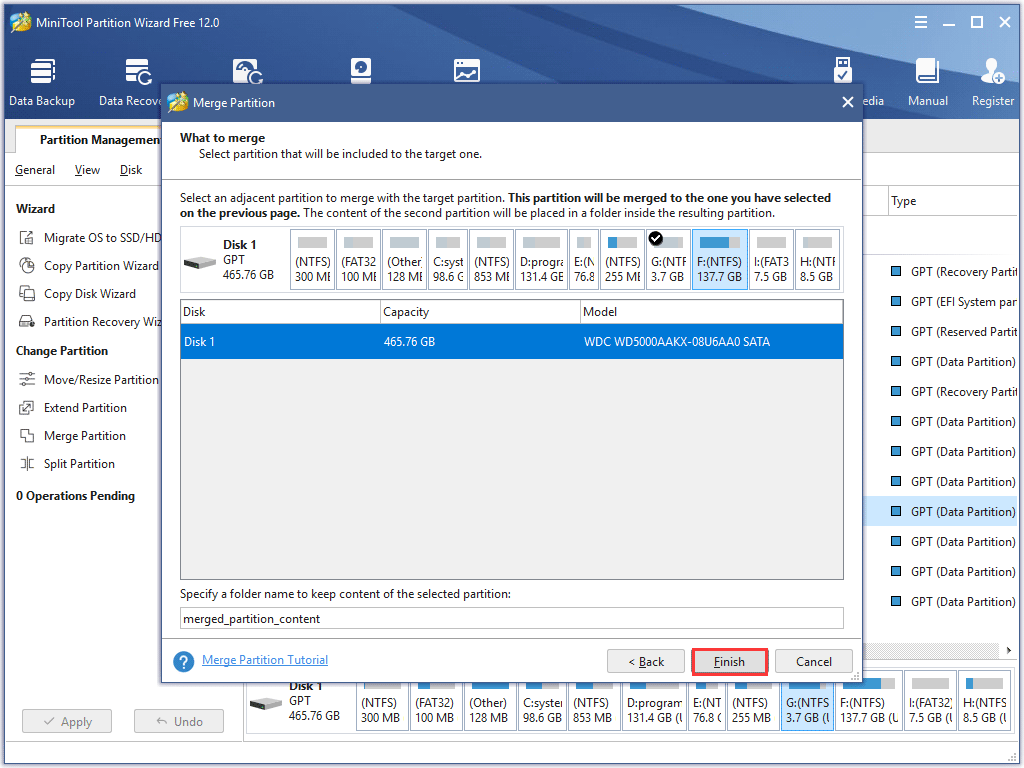Select (Other) 128 MB partition in dialog
The image size is (1024, 768).
[x=404, y=259]
